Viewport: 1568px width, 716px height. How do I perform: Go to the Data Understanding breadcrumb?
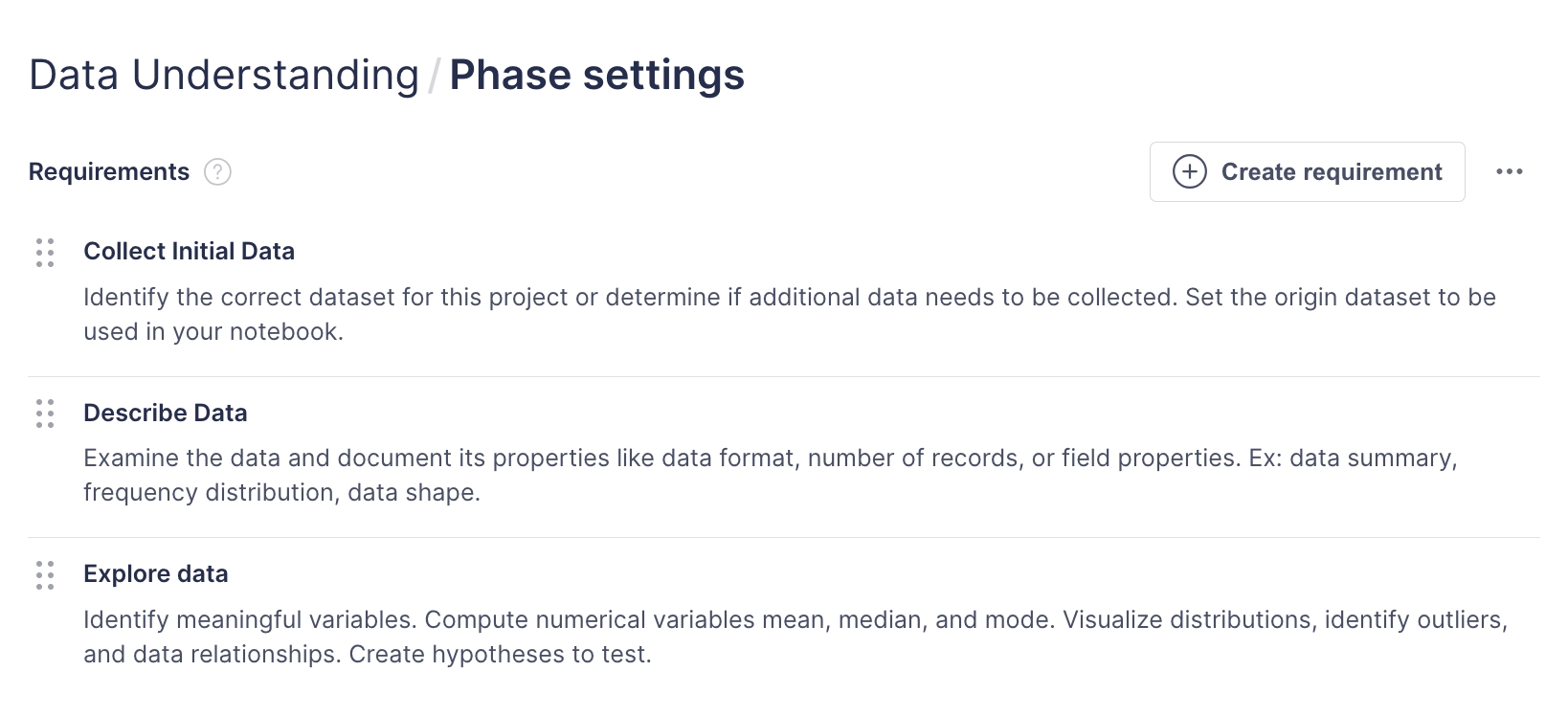pyautogui.click(x=224, y=76)
